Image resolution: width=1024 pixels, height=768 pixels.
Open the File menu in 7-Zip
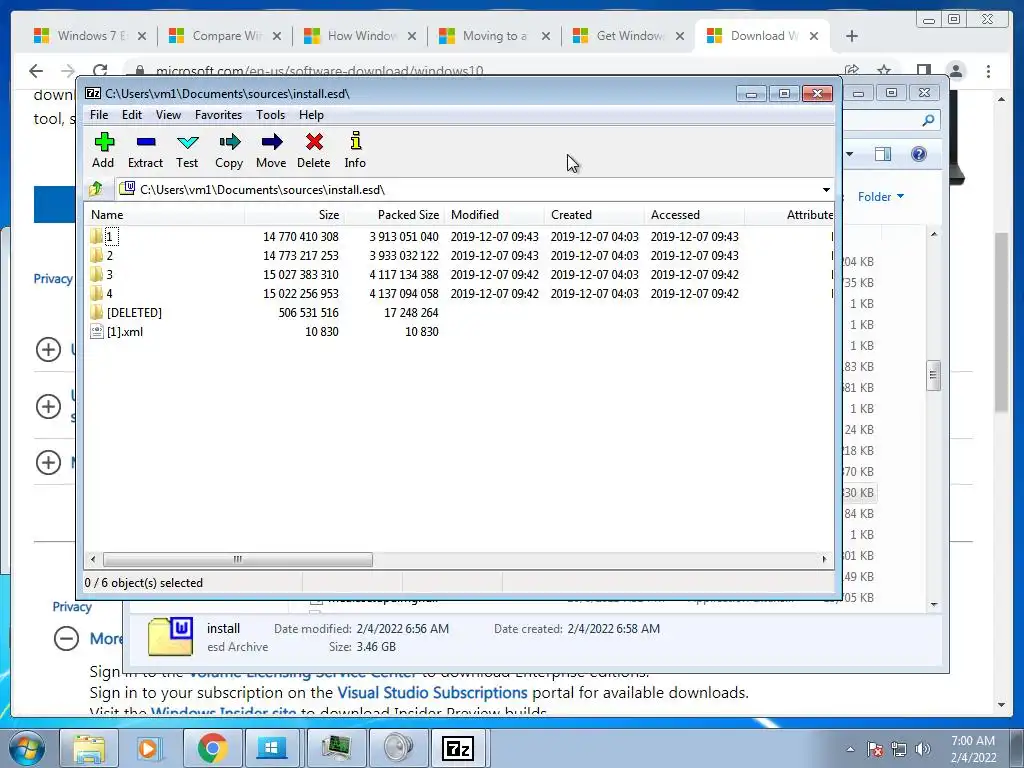point(99,115)
